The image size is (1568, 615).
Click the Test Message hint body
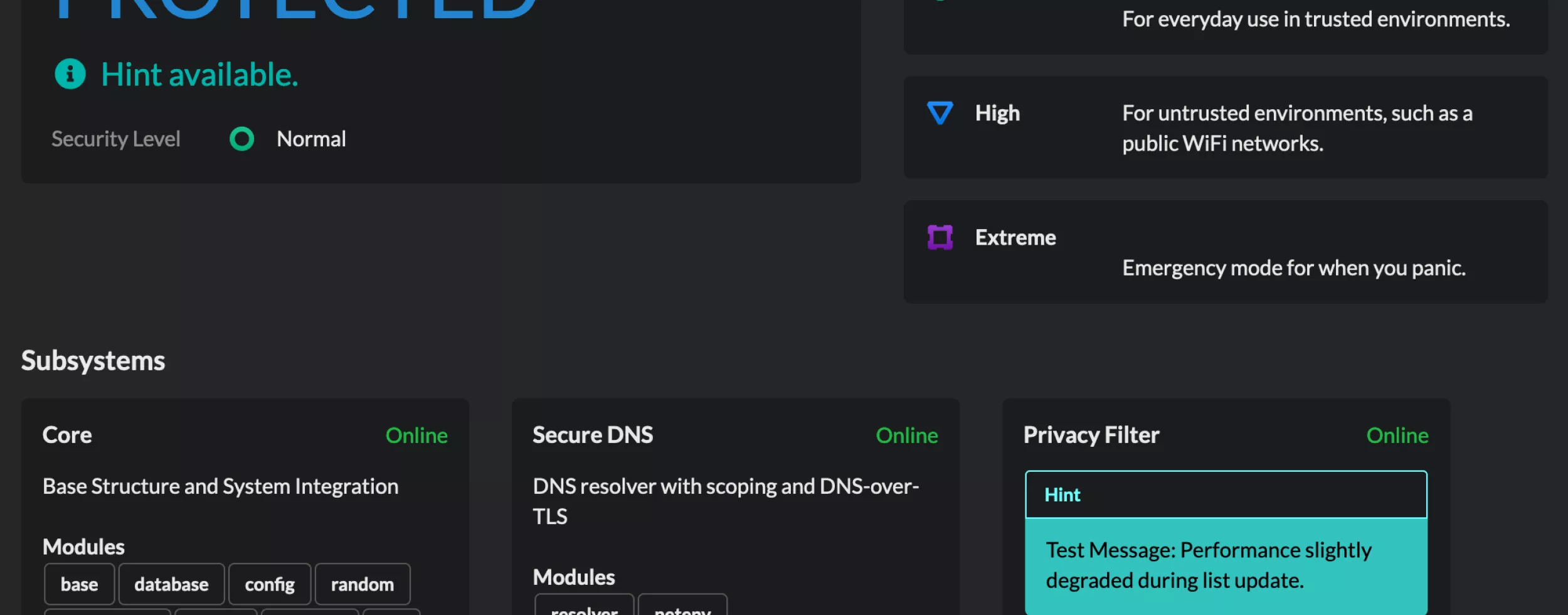tap(1208, 565)
